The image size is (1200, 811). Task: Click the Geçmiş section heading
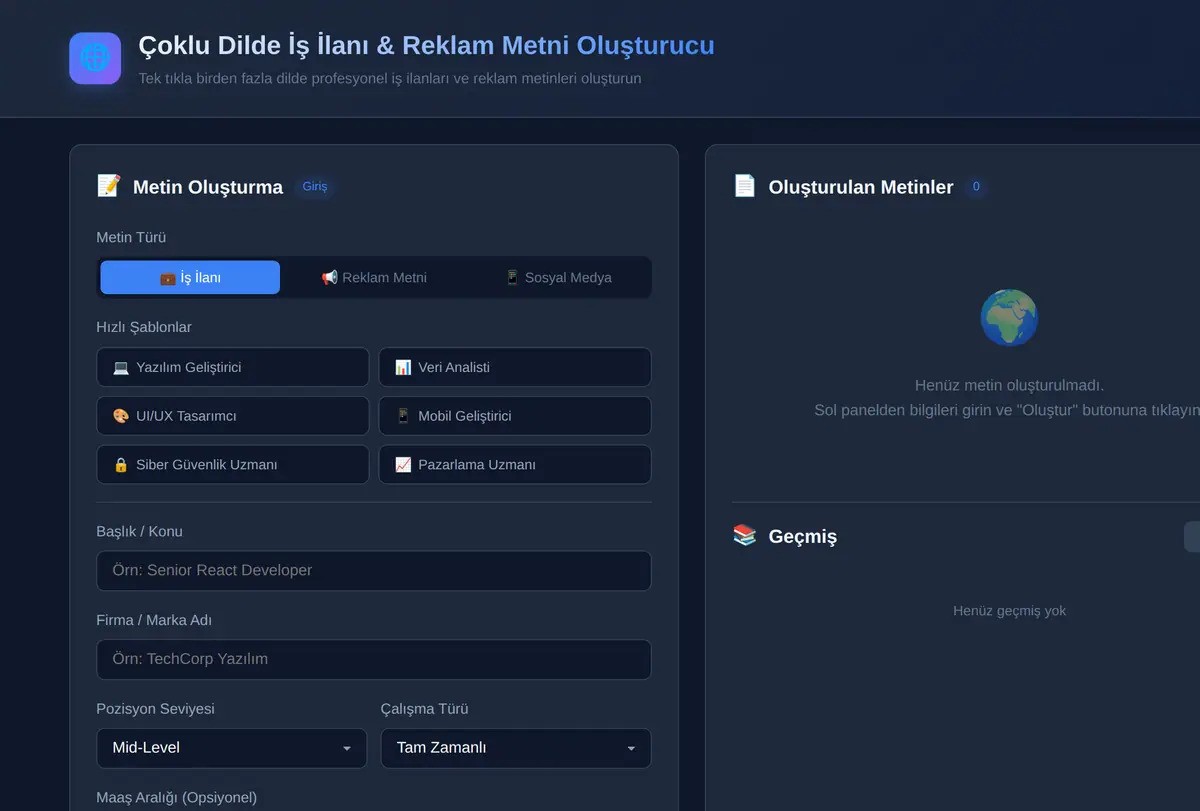(803, 536)
